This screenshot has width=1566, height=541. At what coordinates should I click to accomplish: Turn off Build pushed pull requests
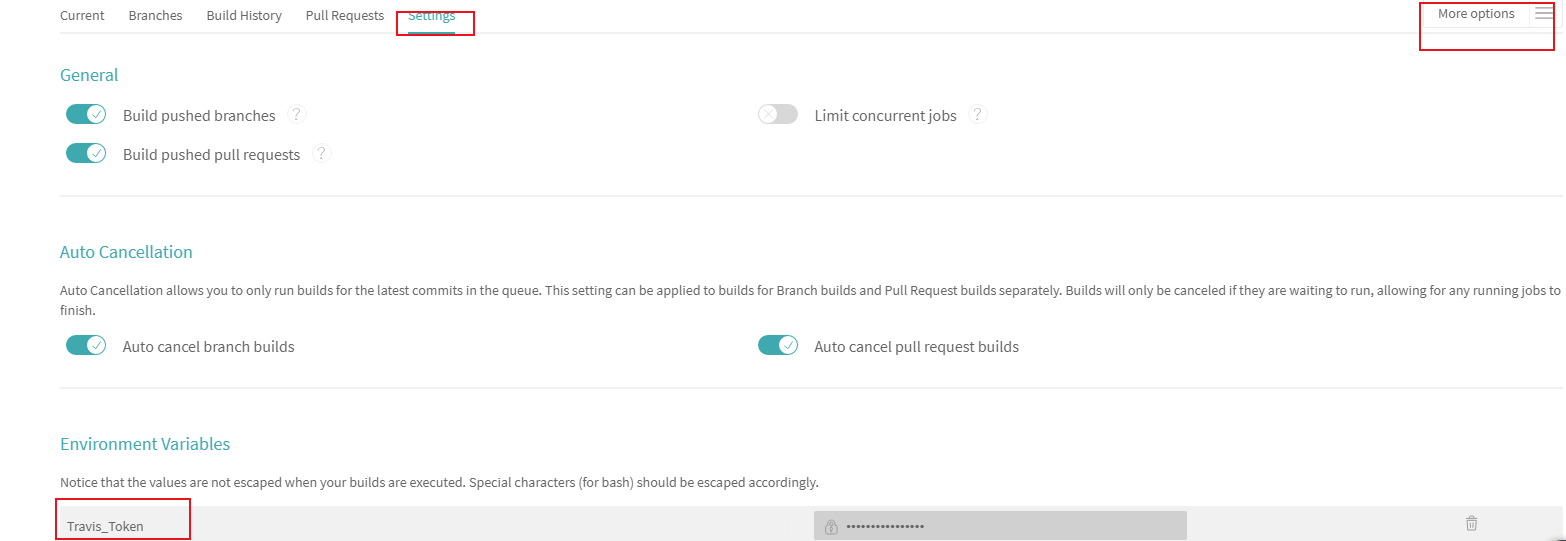click(86, 154)
